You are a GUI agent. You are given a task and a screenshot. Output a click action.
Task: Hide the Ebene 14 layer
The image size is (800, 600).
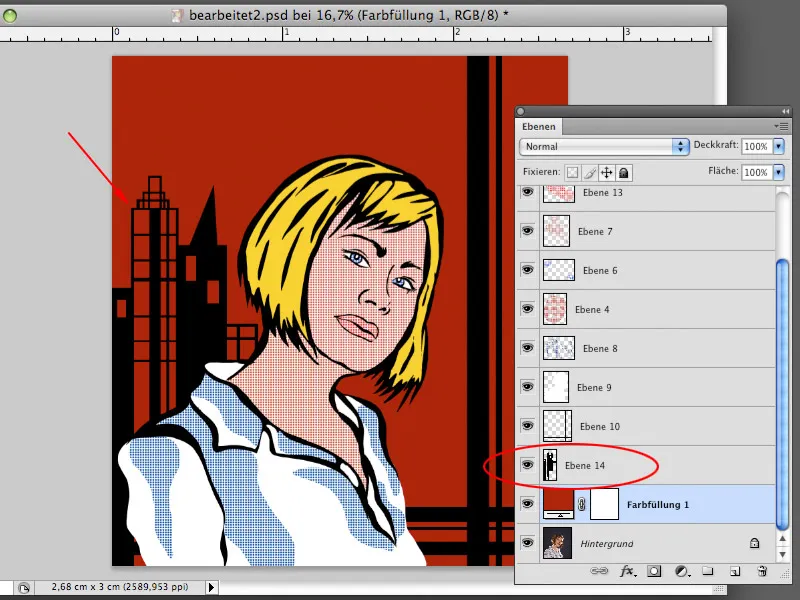528,465
